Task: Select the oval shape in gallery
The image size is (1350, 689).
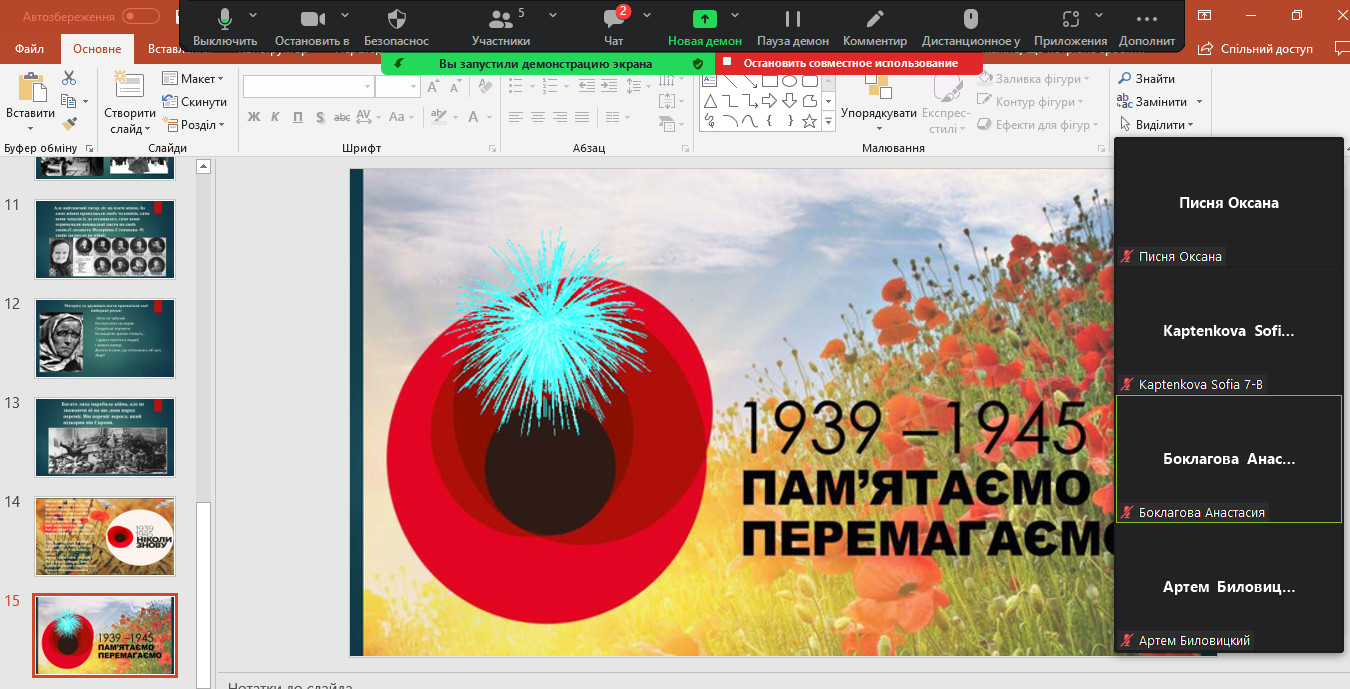Action: point(789,80)
